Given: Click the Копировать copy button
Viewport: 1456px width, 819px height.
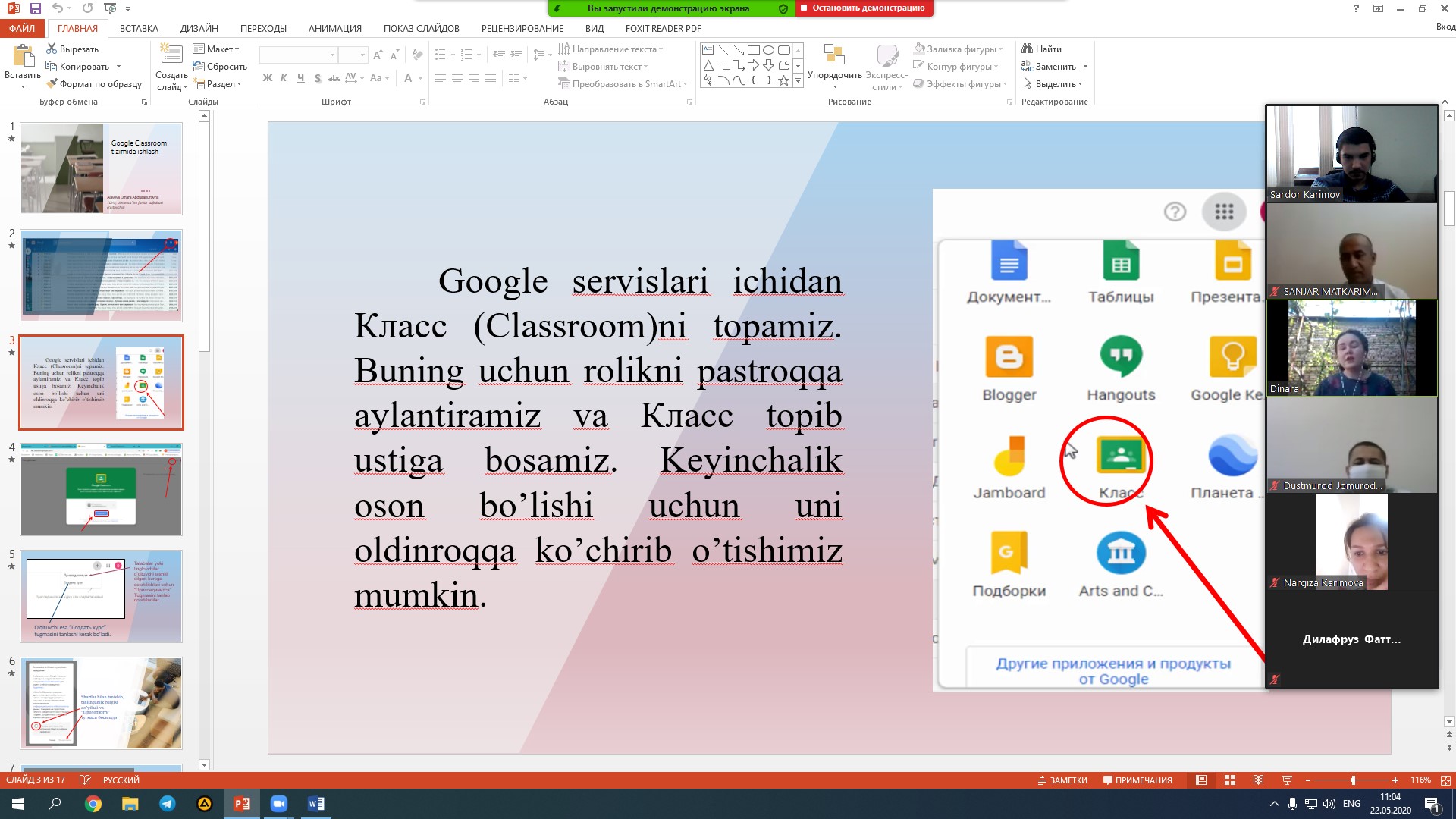Looking at the screenshot, I should point(77,67).
